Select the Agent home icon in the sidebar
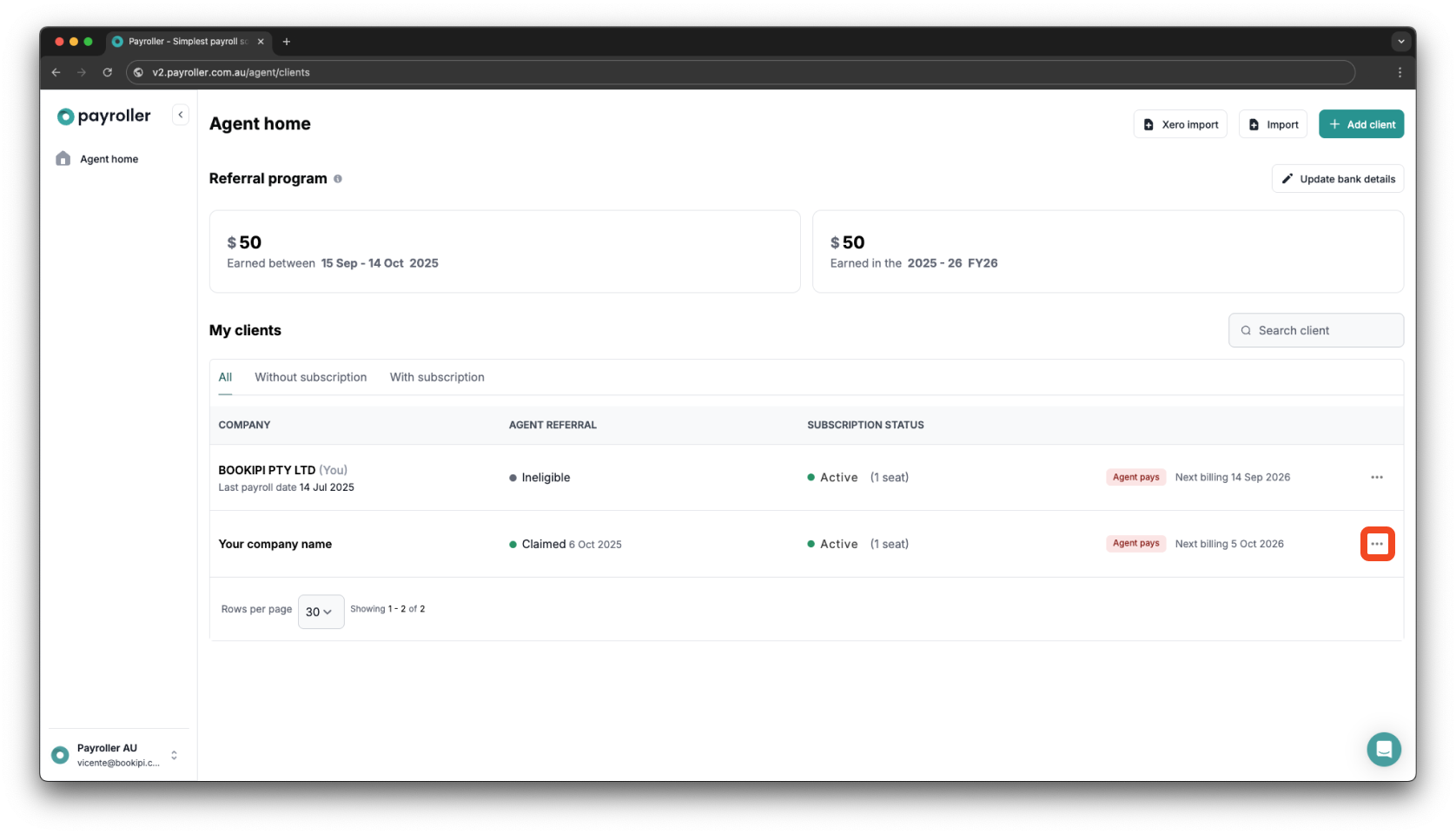The image size is (1456, 834). (x=63, y=158)
